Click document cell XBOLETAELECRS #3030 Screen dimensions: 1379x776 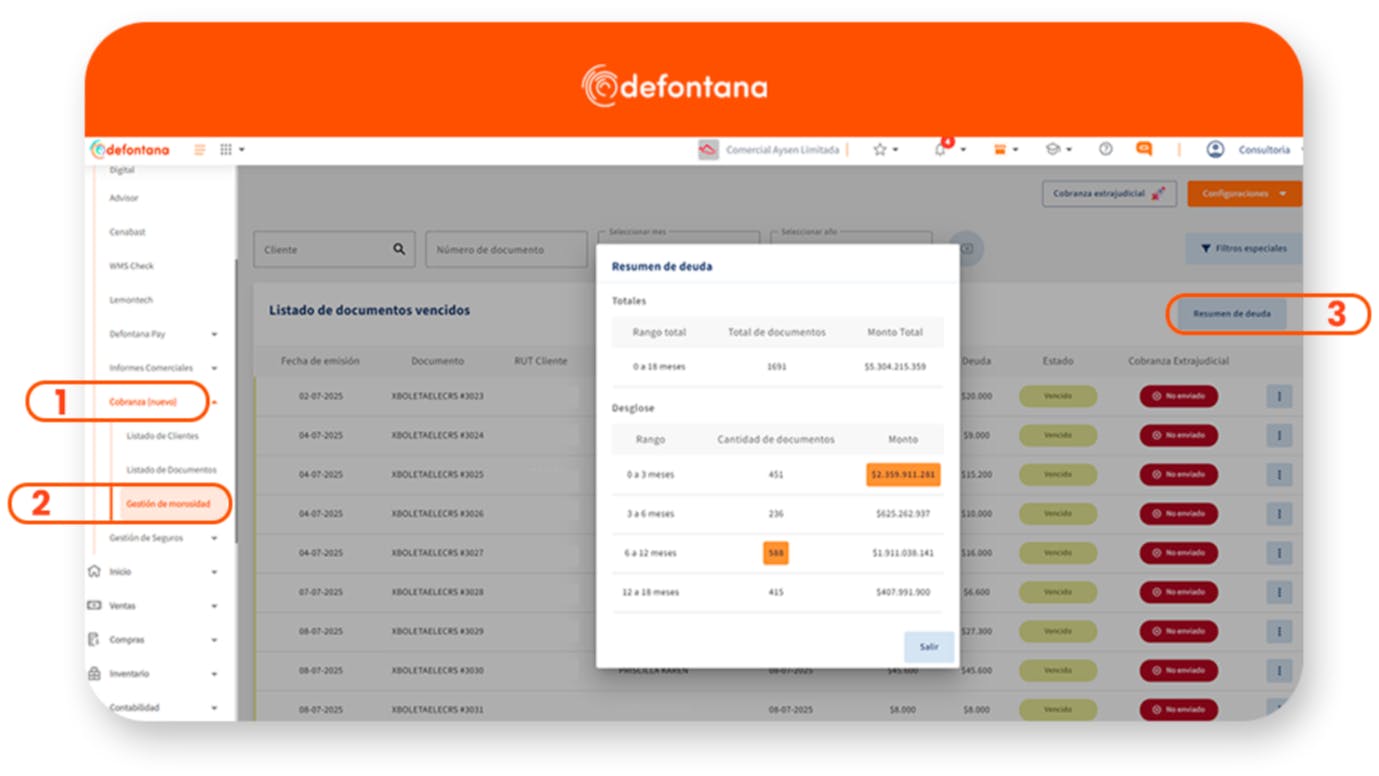click(x=437, y=670)
